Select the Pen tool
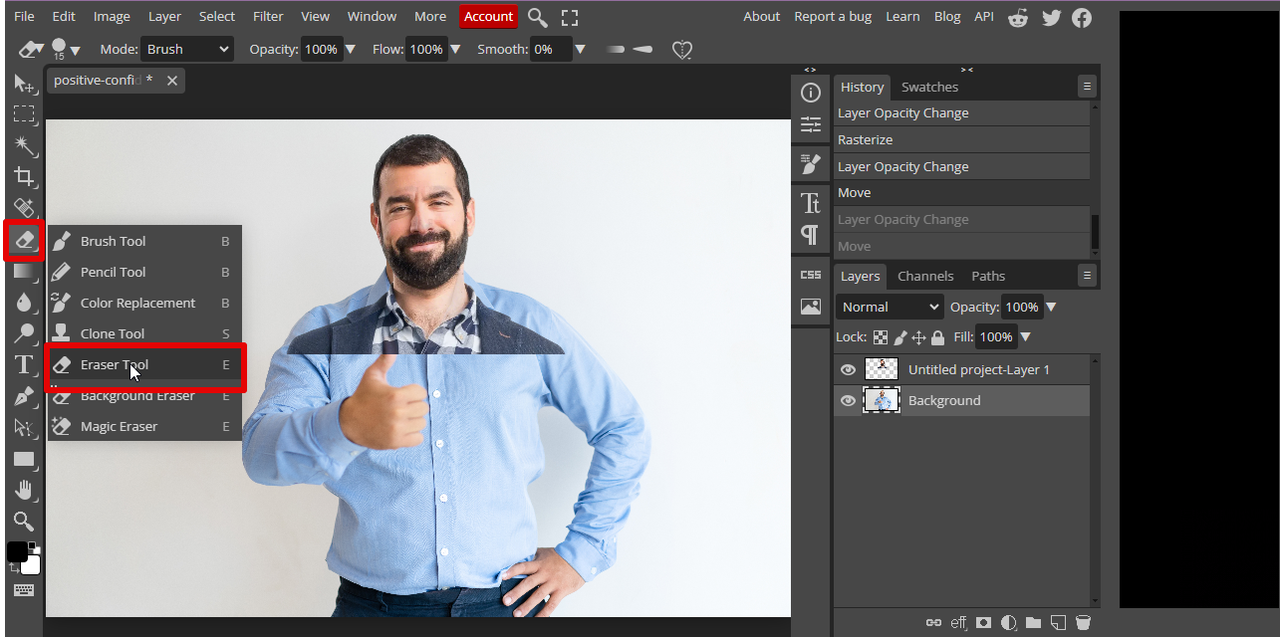The height and width of the screenshot is (637, 1280). [x=24, y=397]
